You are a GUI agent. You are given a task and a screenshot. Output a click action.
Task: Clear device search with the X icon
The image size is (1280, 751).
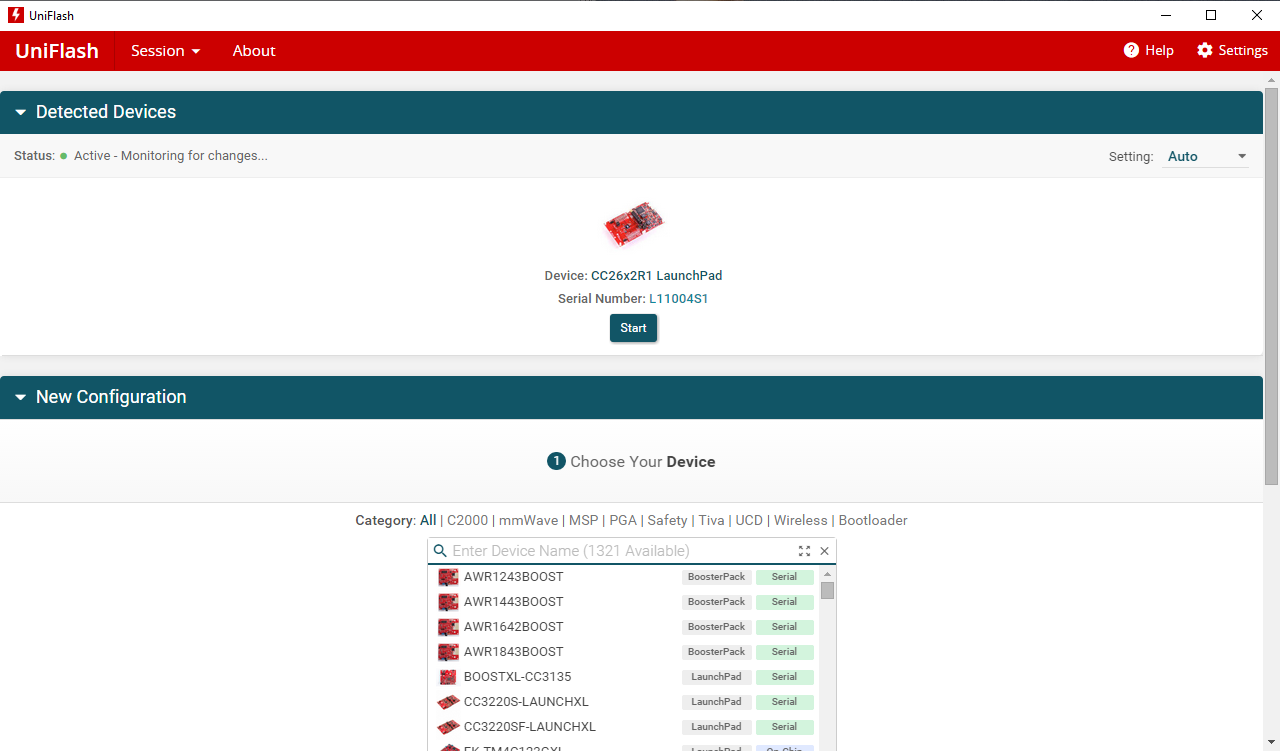pyautogui.click(x=824, y=551)
